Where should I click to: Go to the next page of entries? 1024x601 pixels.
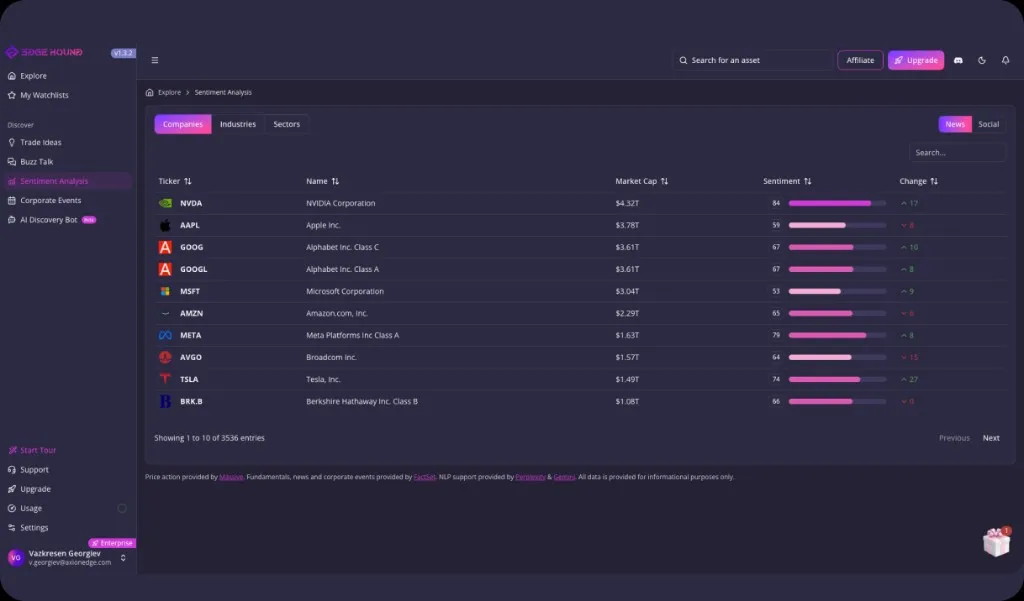(x=990, y=437)
